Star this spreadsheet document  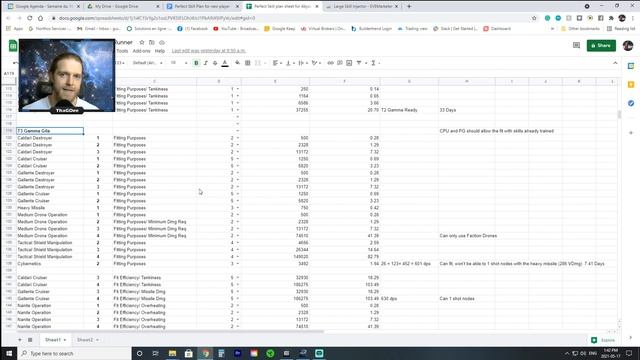[x=142, y=42]
